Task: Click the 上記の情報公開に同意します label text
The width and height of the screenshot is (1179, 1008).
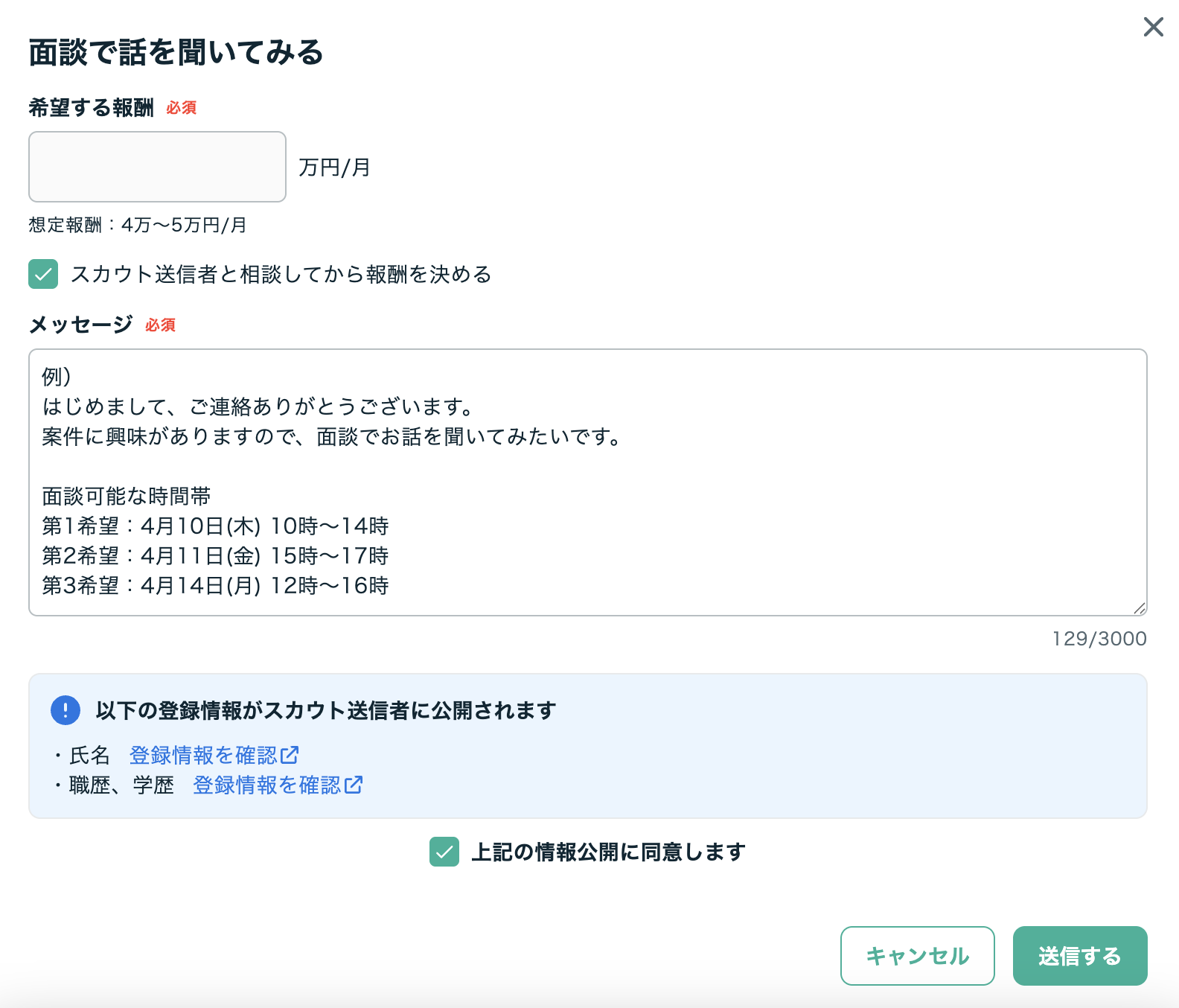Action: [x=608, y=852]
